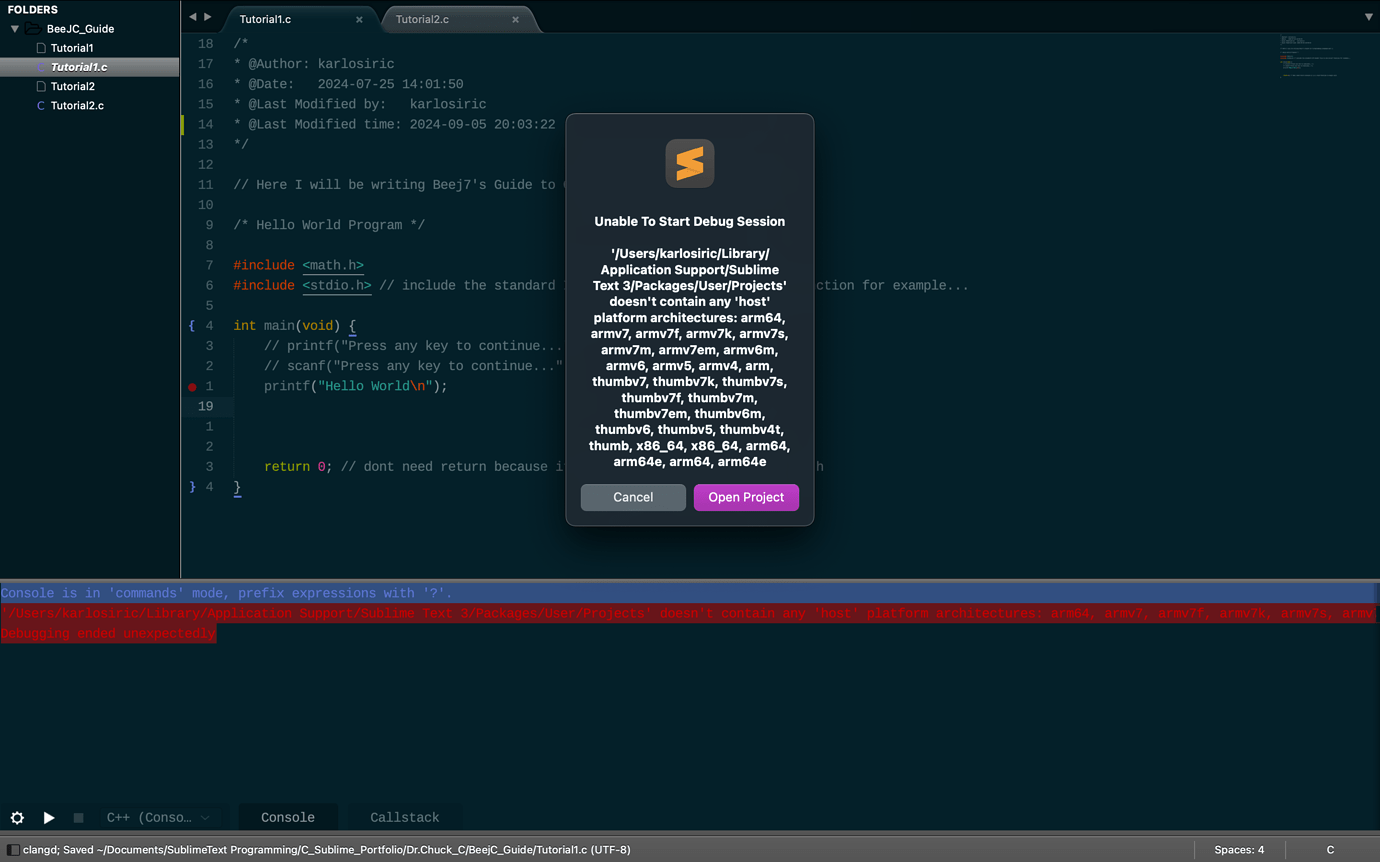Close the Tutorial2.c tab
Image resolution: width=1380 pixels, height=862 pixels.
pyautogui.click(x=516, y=19)
